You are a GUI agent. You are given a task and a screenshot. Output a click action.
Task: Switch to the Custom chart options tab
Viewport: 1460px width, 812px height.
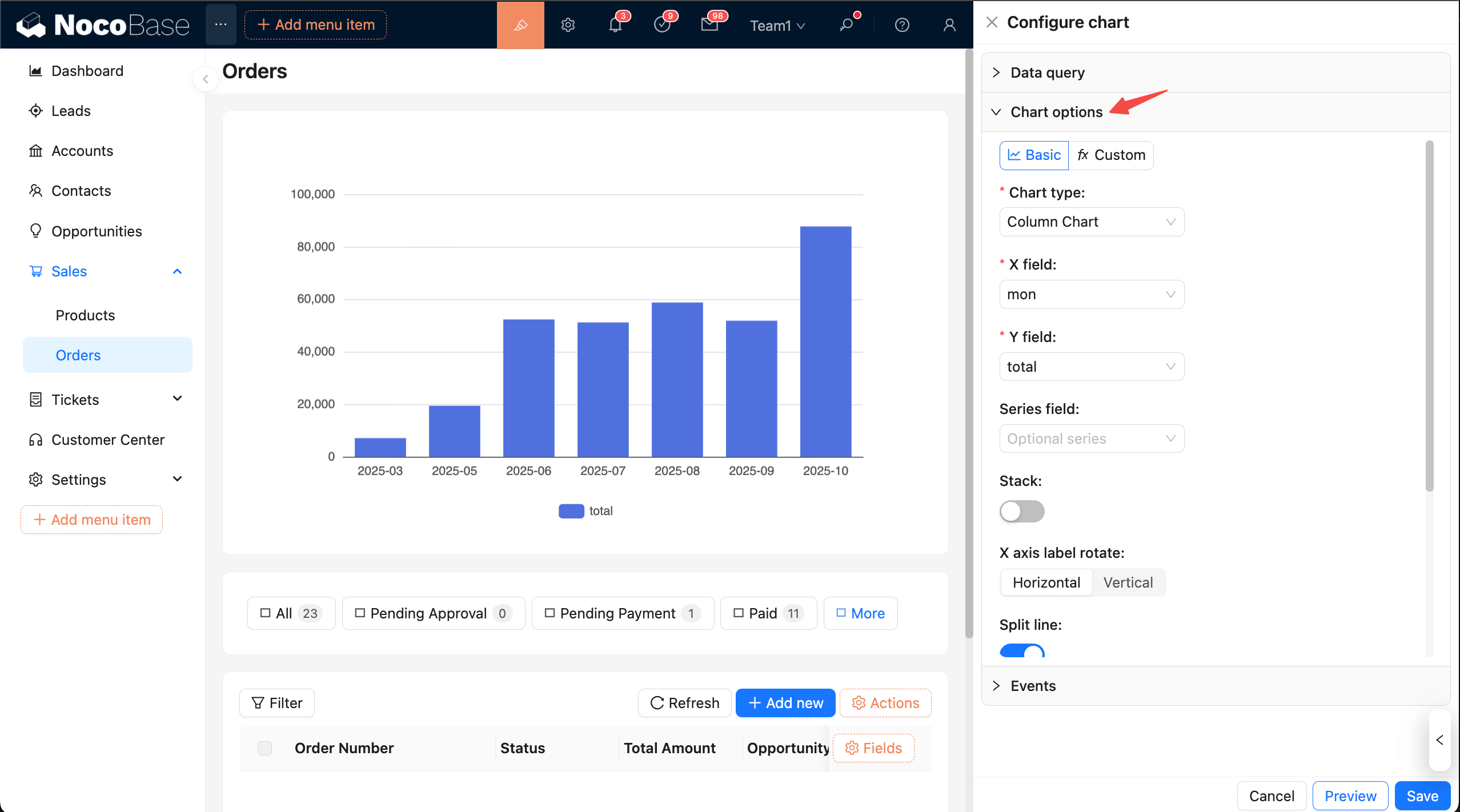1111,155
